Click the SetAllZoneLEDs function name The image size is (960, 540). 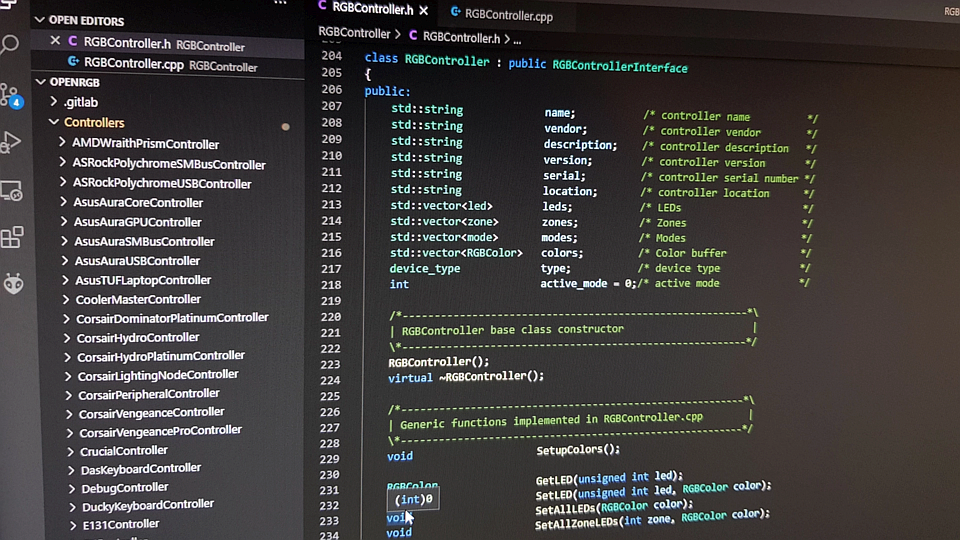coord(576,523)
